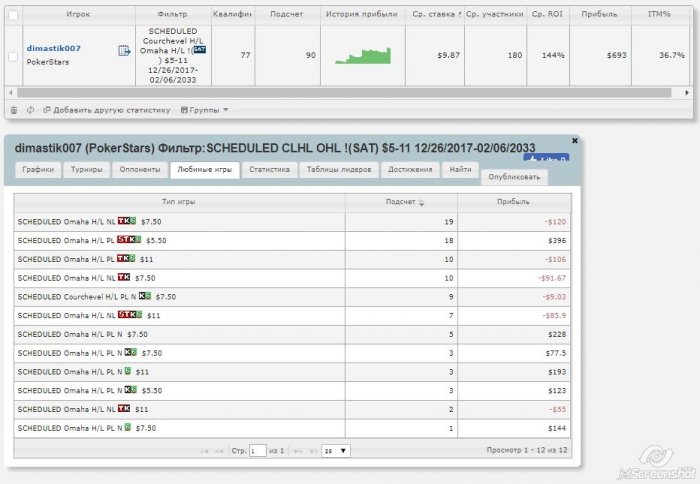The height and width of the screenshot is (484, 700).
Task: Open the rows-per-page dropdown
Action: 336,451
